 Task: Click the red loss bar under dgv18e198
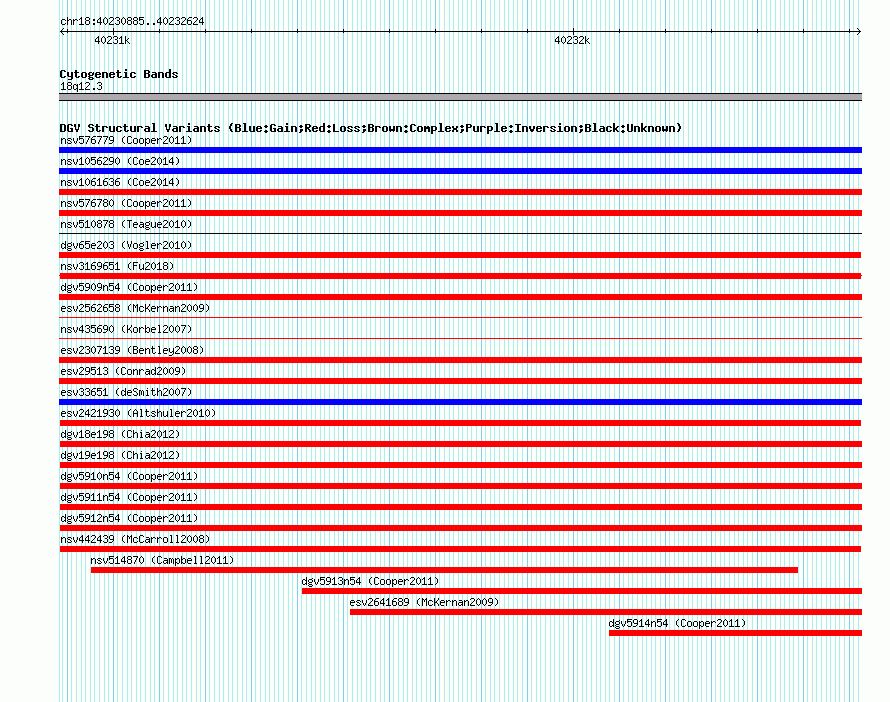[460, 444]
